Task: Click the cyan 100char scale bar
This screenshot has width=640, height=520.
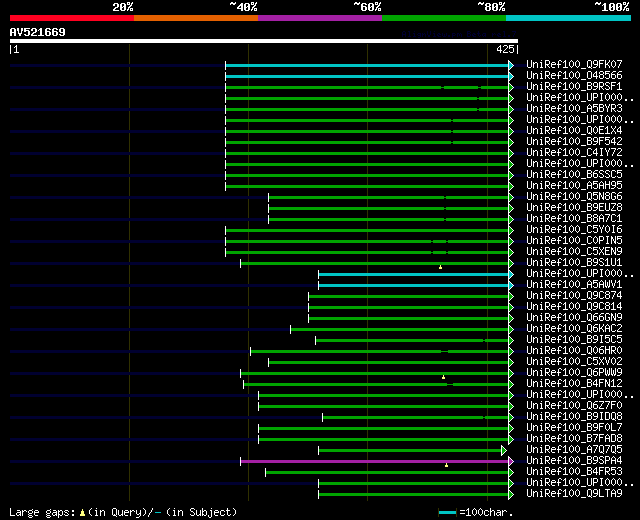Action: pos(447,513)
